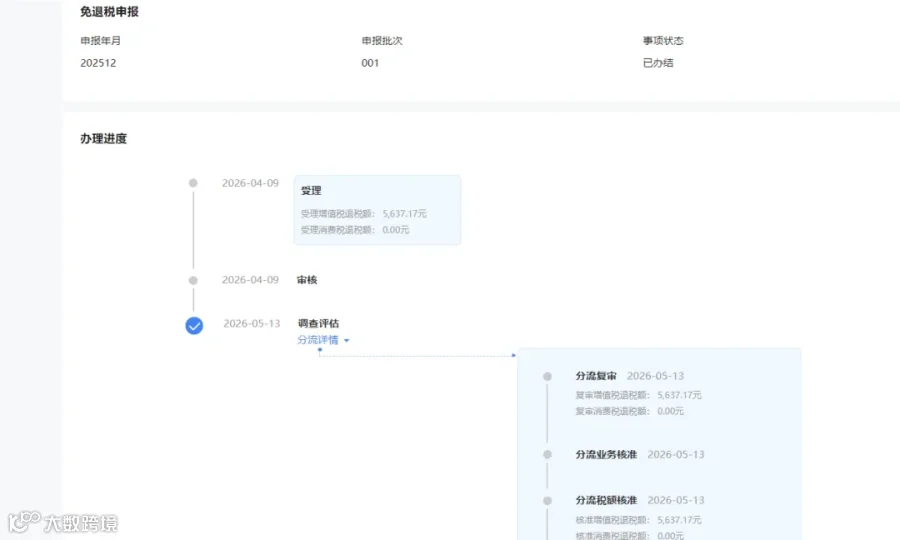Click the gray timeline dot for 受理
The image size is (900, 540).
(x=193, y=183)
